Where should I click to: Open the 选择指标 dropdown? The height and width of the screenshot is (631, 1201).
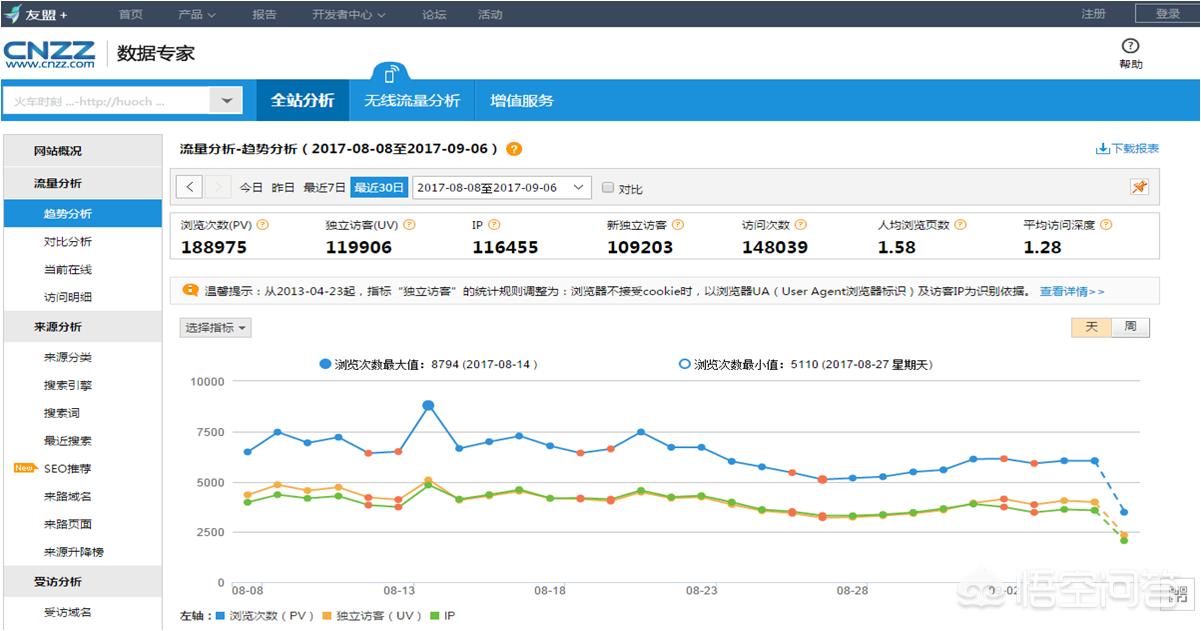point(215,328)
